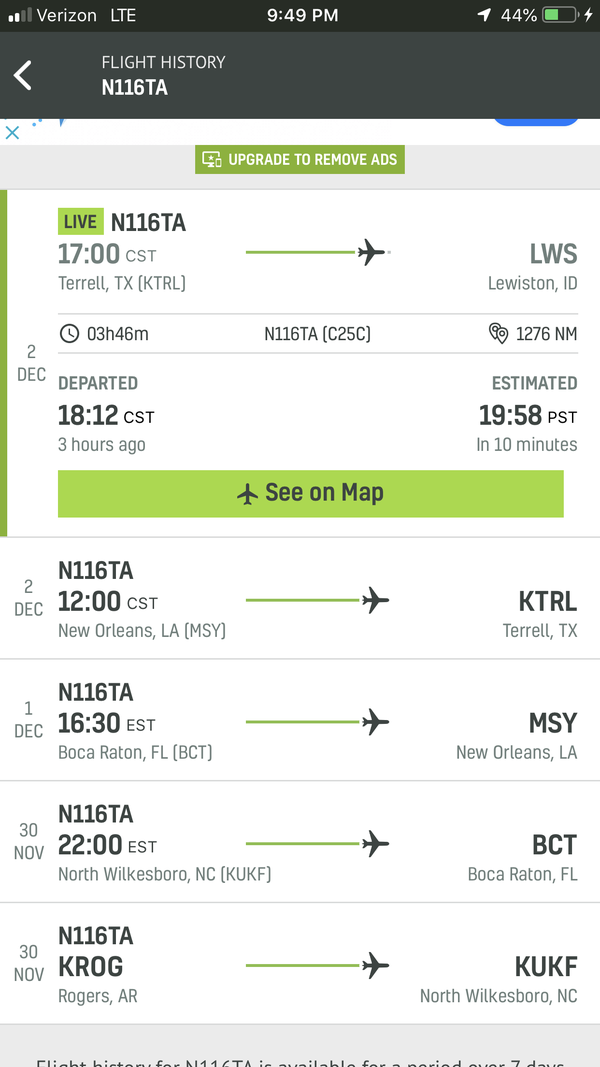Tap airplane icon on KUKF to BCT row
The width and height of the screenshot is (600, 1067).
[375, 844]
